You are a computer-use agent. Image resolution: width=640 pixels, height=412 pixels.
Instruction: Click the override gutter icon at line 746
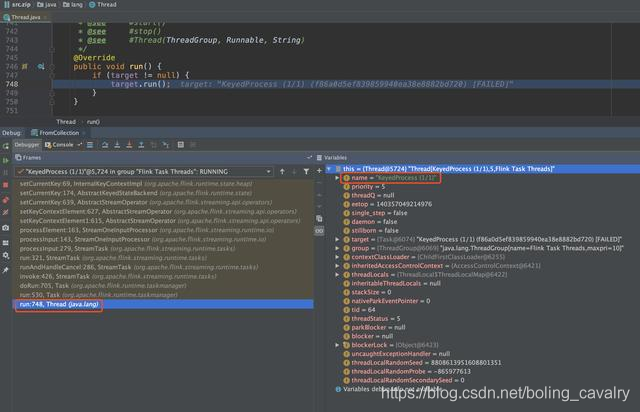pos(41,66)
